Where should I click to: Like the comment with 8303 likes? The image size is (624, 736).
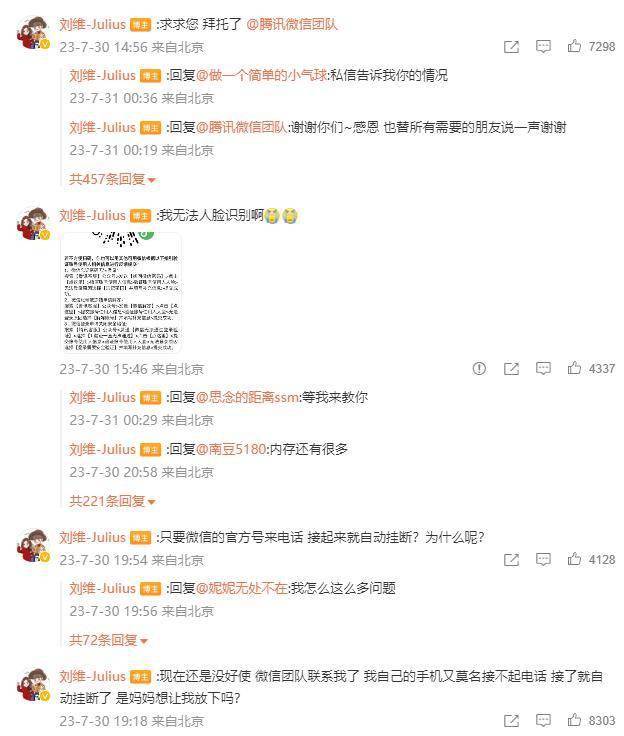click(x=574, y=720)
